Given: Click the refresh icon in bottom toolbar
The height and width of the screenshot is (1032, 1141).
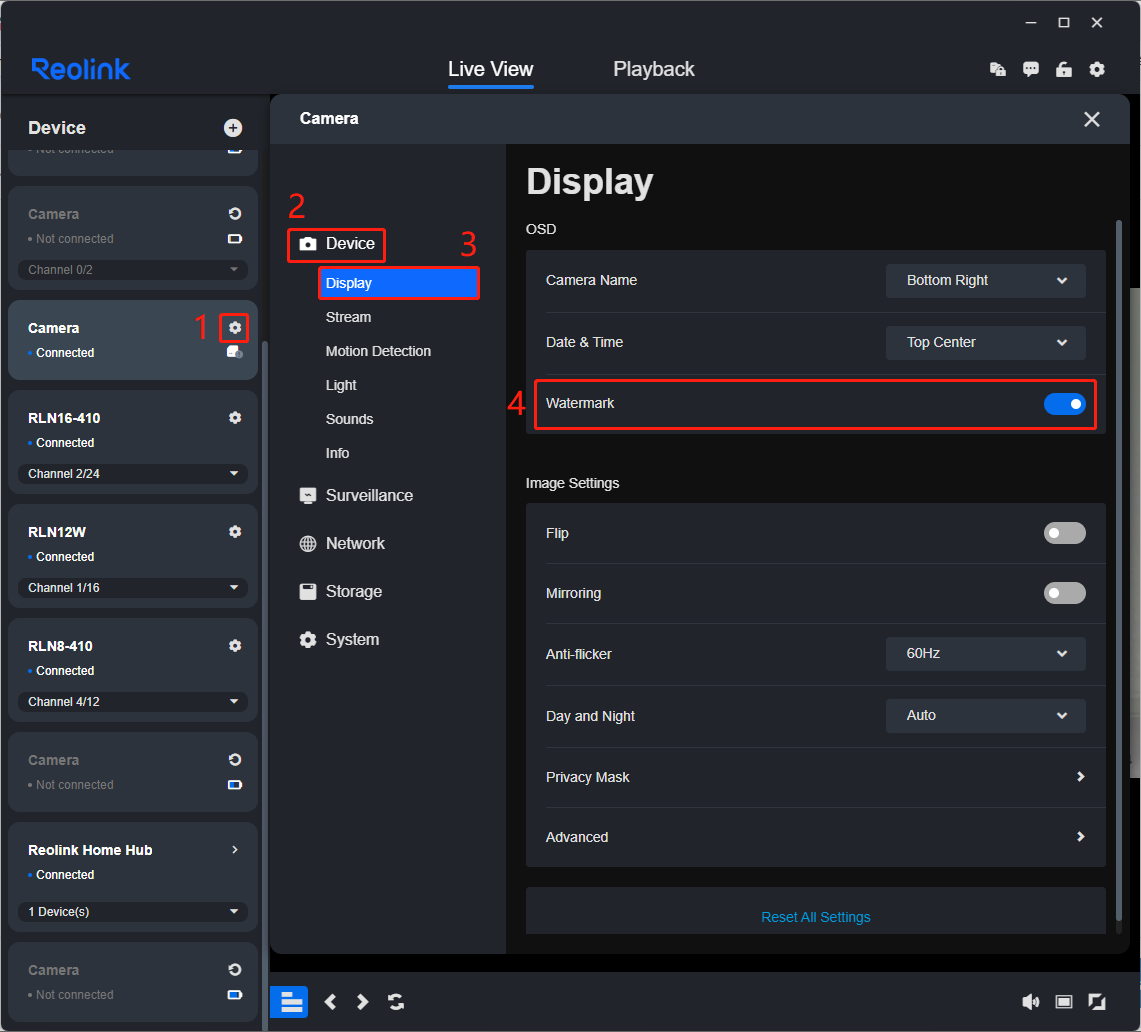Looking at the screenshot, I should tap(396, 1002).
